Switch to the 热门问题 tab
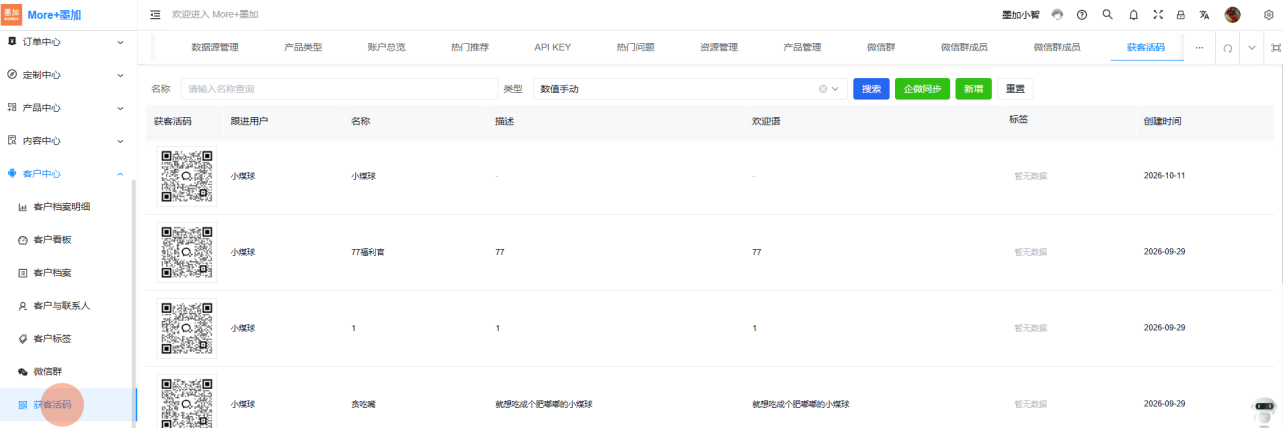1283x428 pixels. point(635,47)
